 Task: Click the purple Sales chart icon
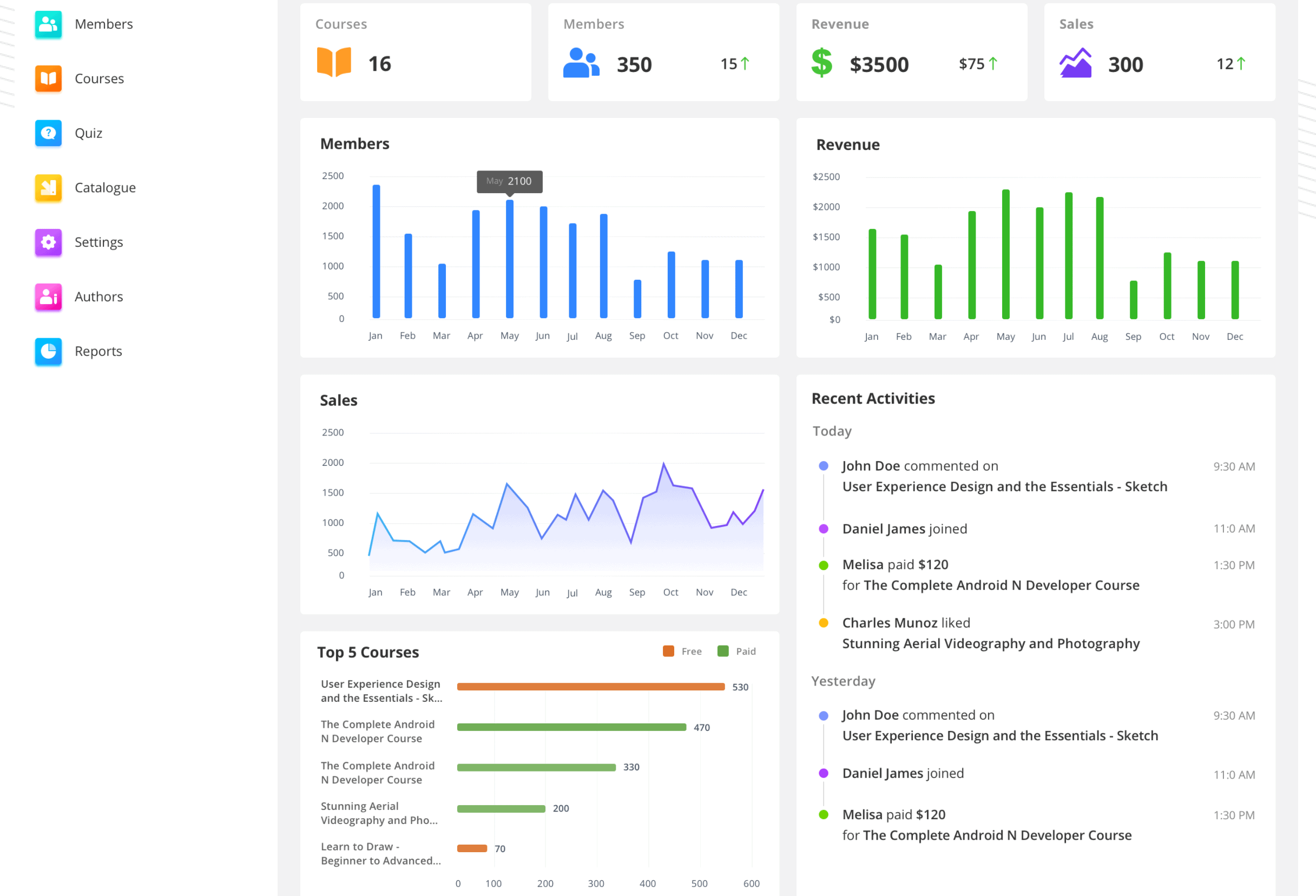coord(1075,63)
